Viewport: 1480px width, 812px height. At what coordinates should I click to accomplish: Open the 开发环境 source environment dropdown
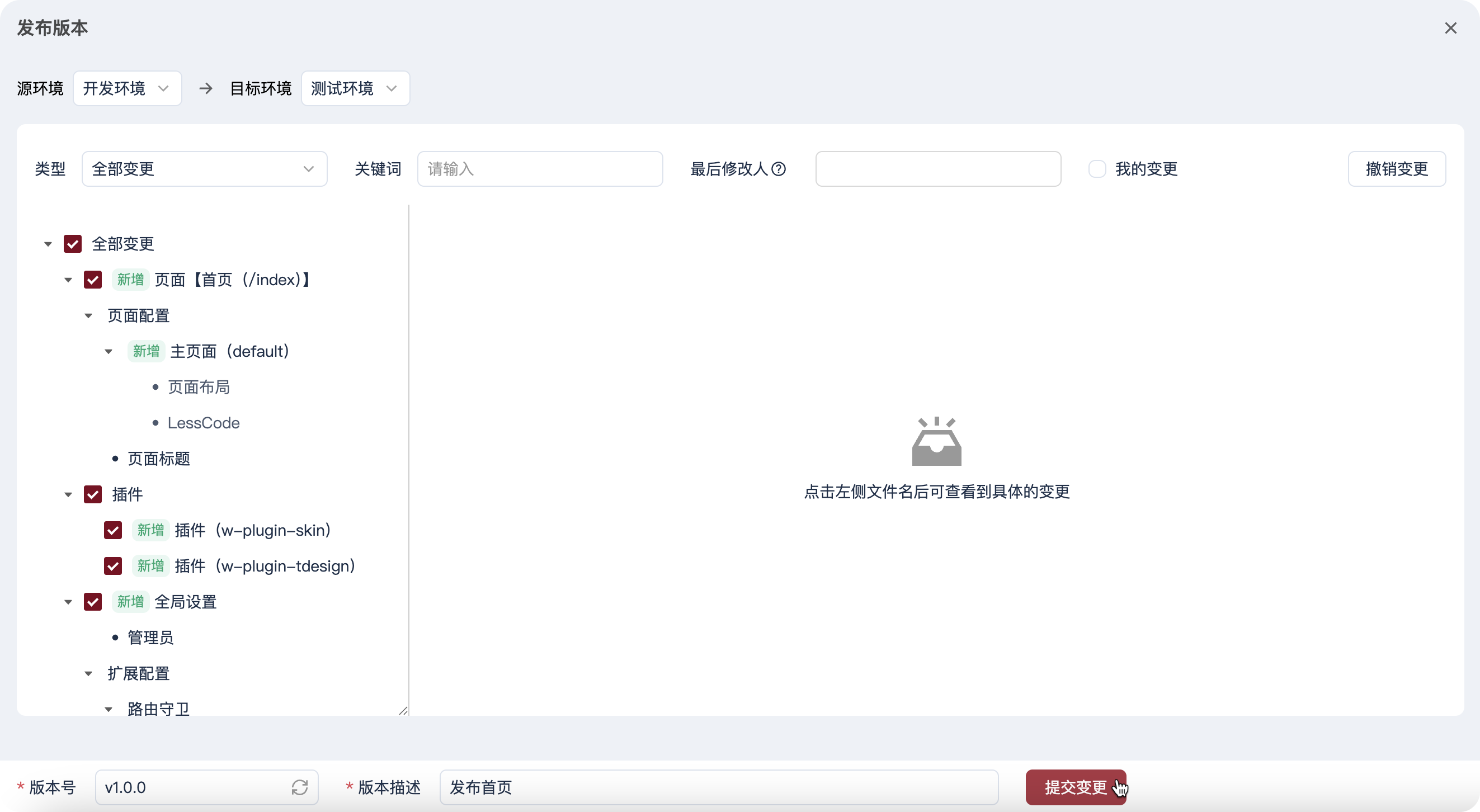(127, 88)
